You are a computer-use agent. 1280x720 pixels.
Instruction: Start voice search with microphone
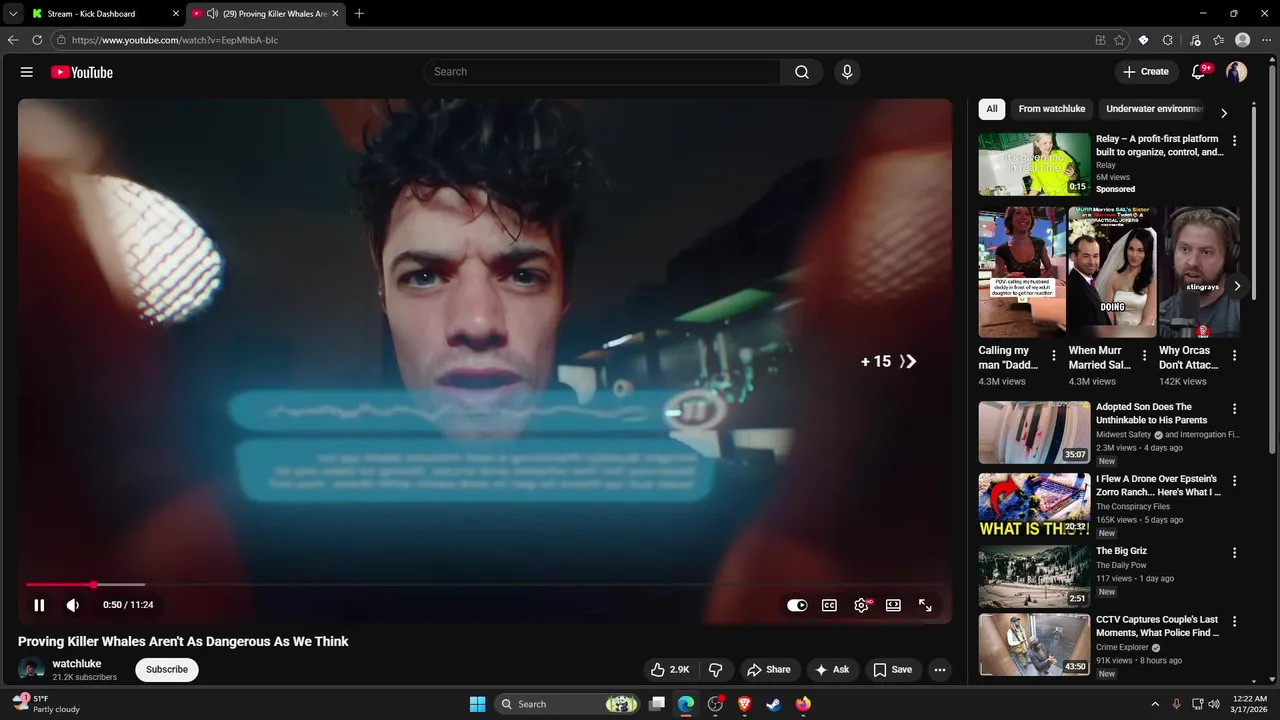coord(847,72)
